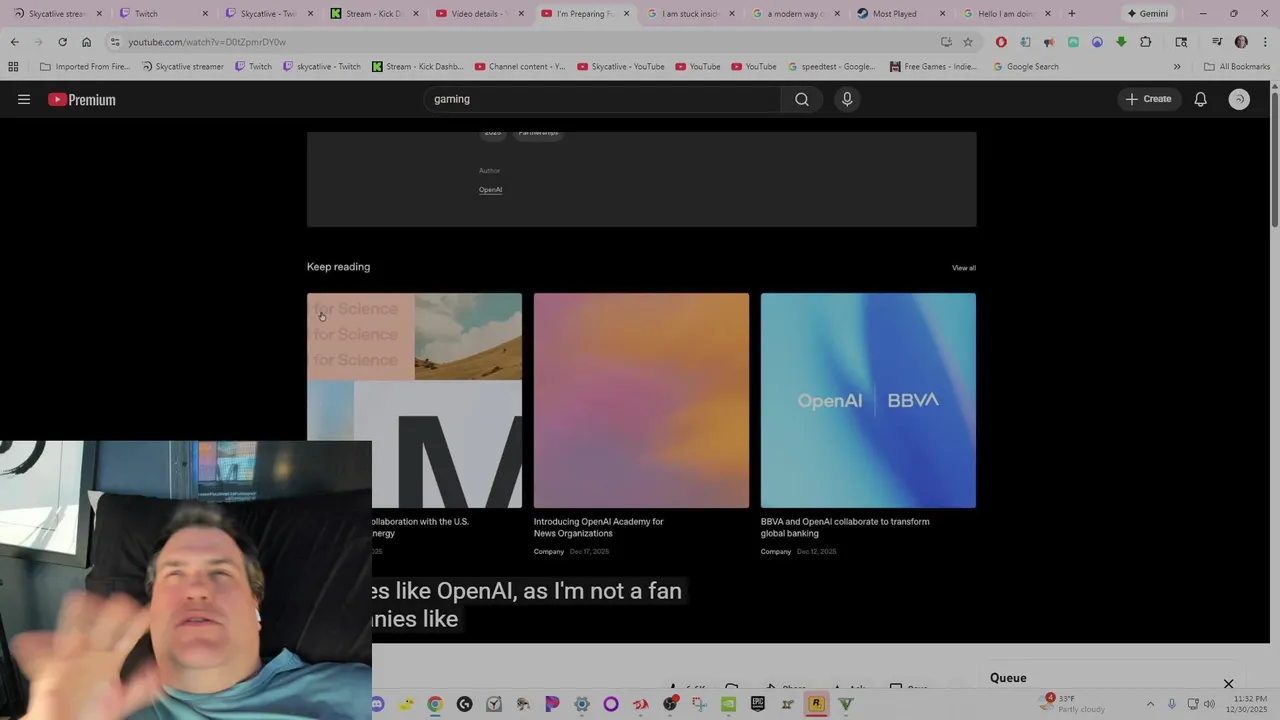The width and height of the screenshot is (1280, 720).
Task: Open Chrome profile avatar
Action: [x=1241, y=42]
